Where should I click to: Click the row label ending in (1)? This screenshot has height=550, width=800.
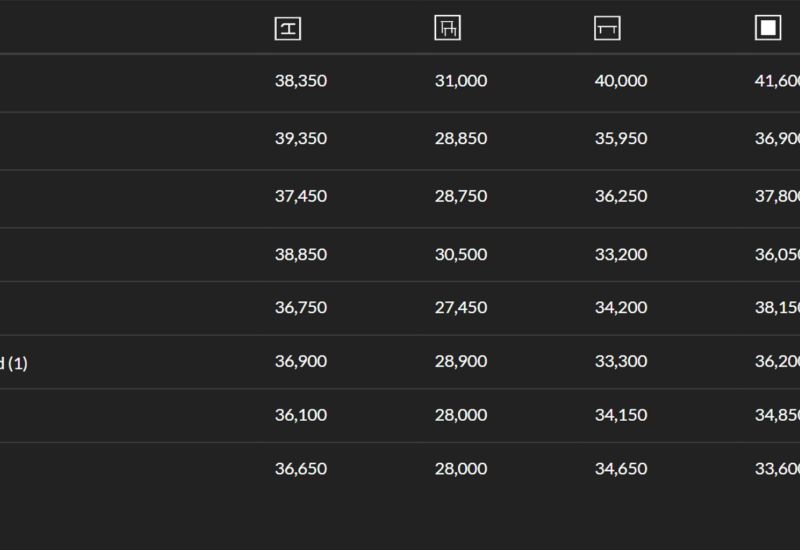coord(14,363)
